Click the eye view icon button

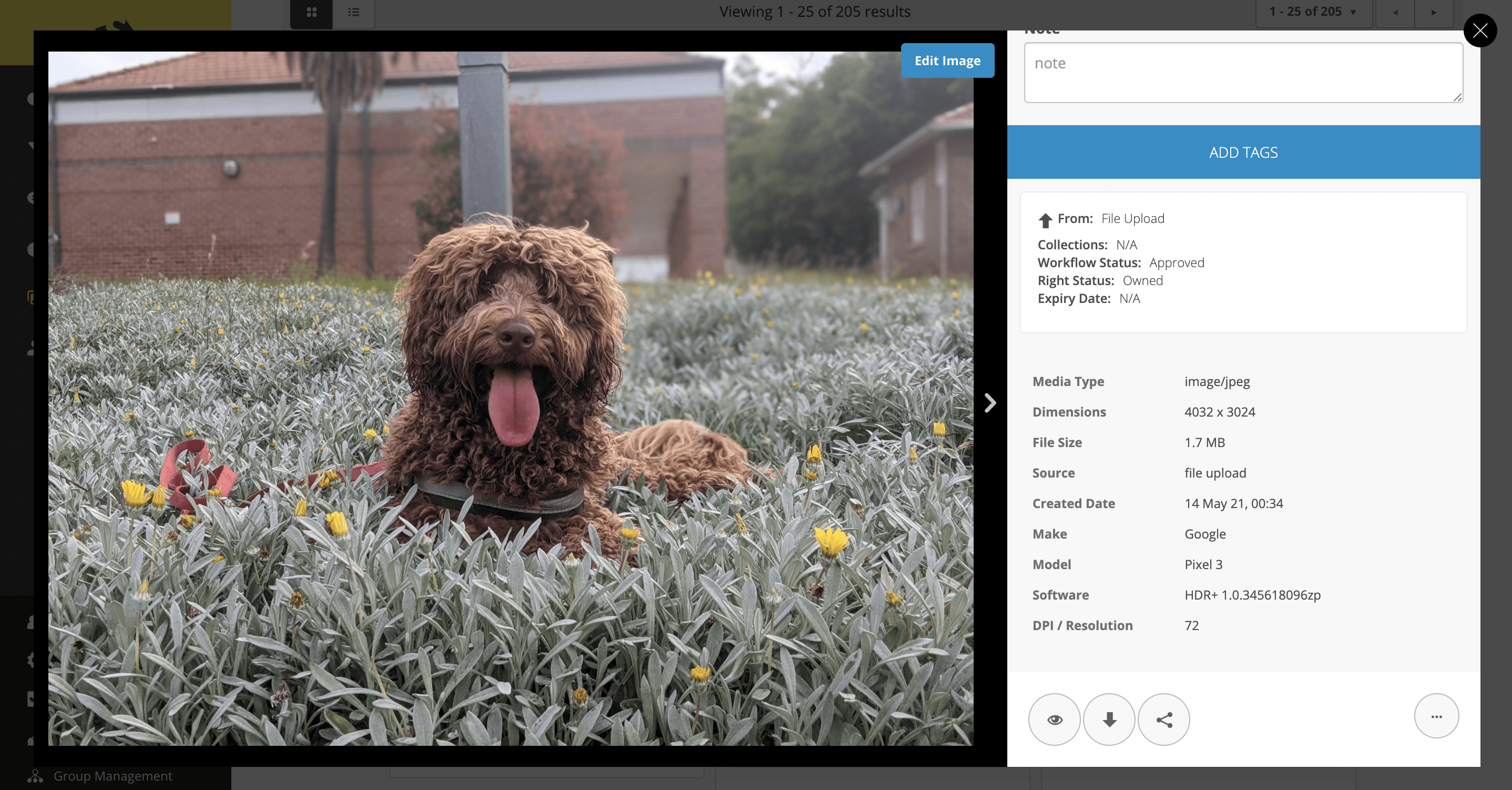click(x=1054, y=720)
